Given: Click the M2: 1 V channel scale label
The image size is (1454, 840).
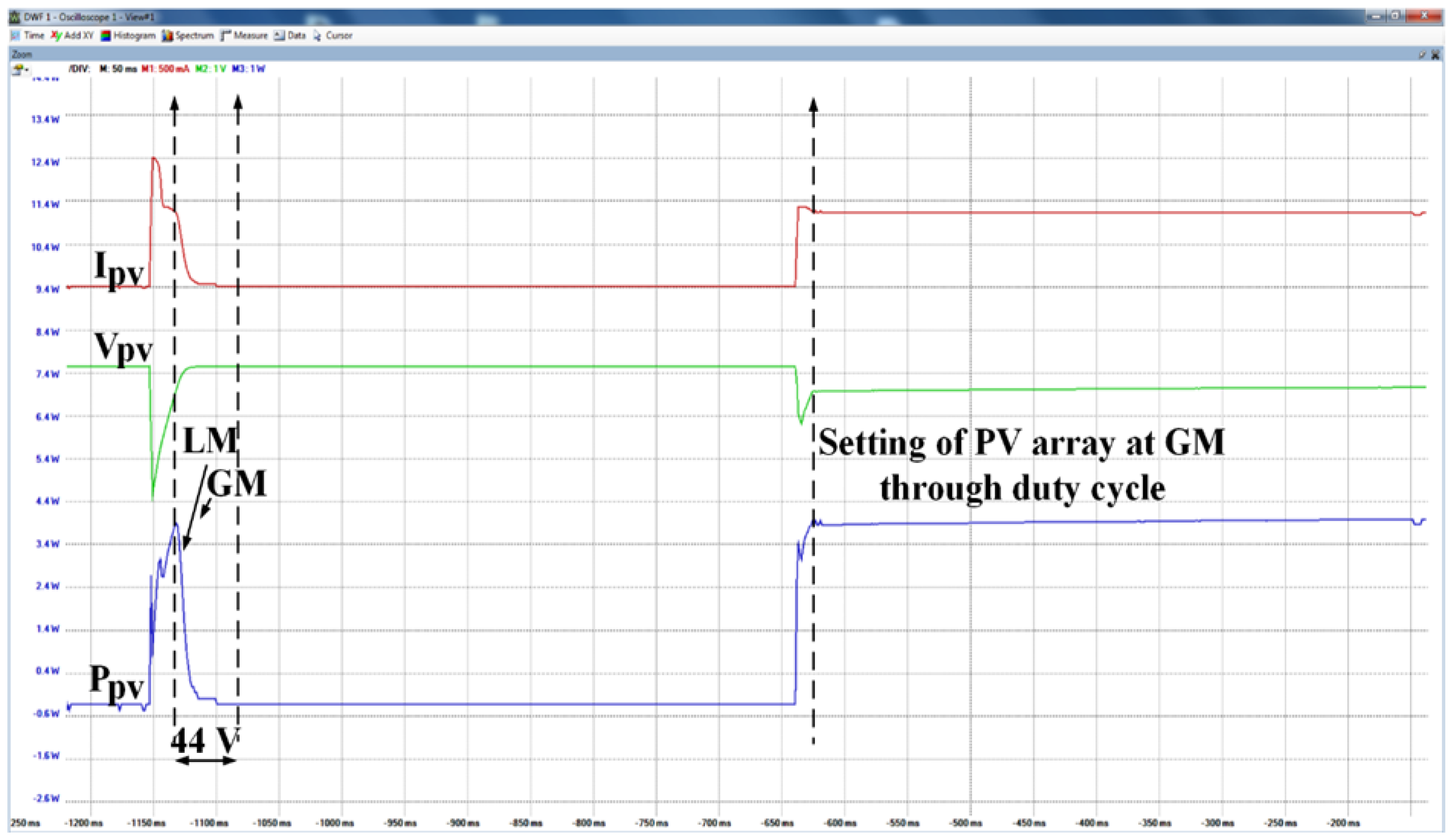Looking at the screenshot, I should click(210, 69).
